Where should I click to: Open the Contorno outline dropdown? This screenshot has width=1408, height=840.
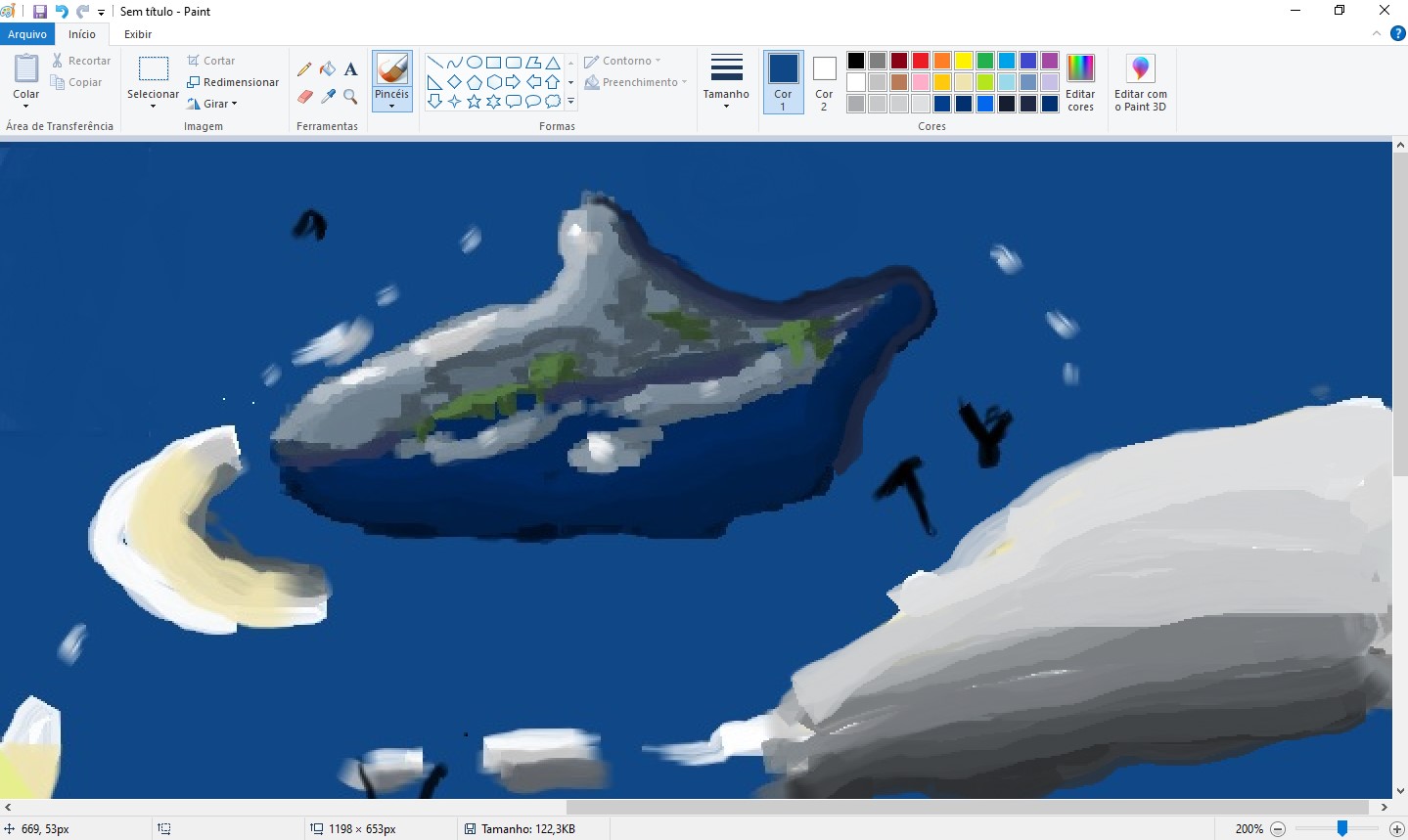[622, 61]
